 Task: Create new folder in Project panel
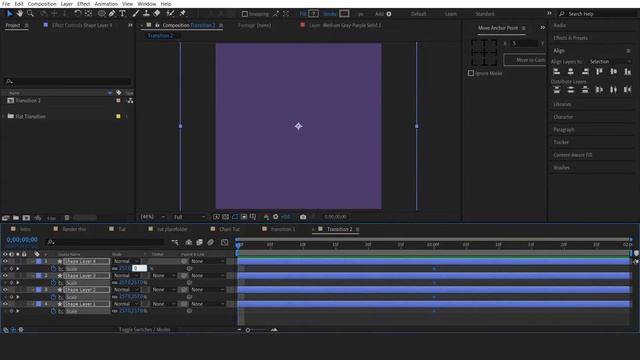(x=16, y=218)
